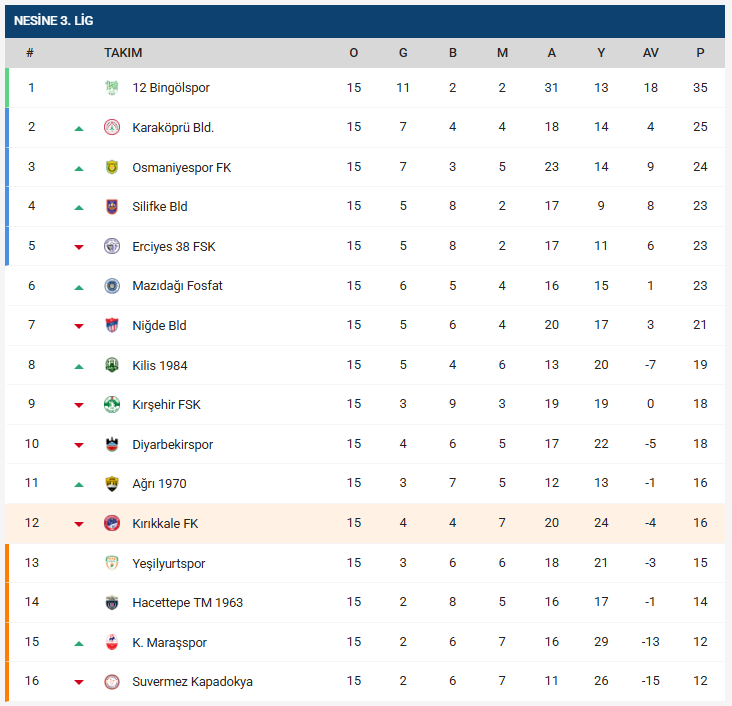Click the Osmaniyespor FK yellow crest
Viewport: 732px width, 706px height.
click(x=112, y=167)
